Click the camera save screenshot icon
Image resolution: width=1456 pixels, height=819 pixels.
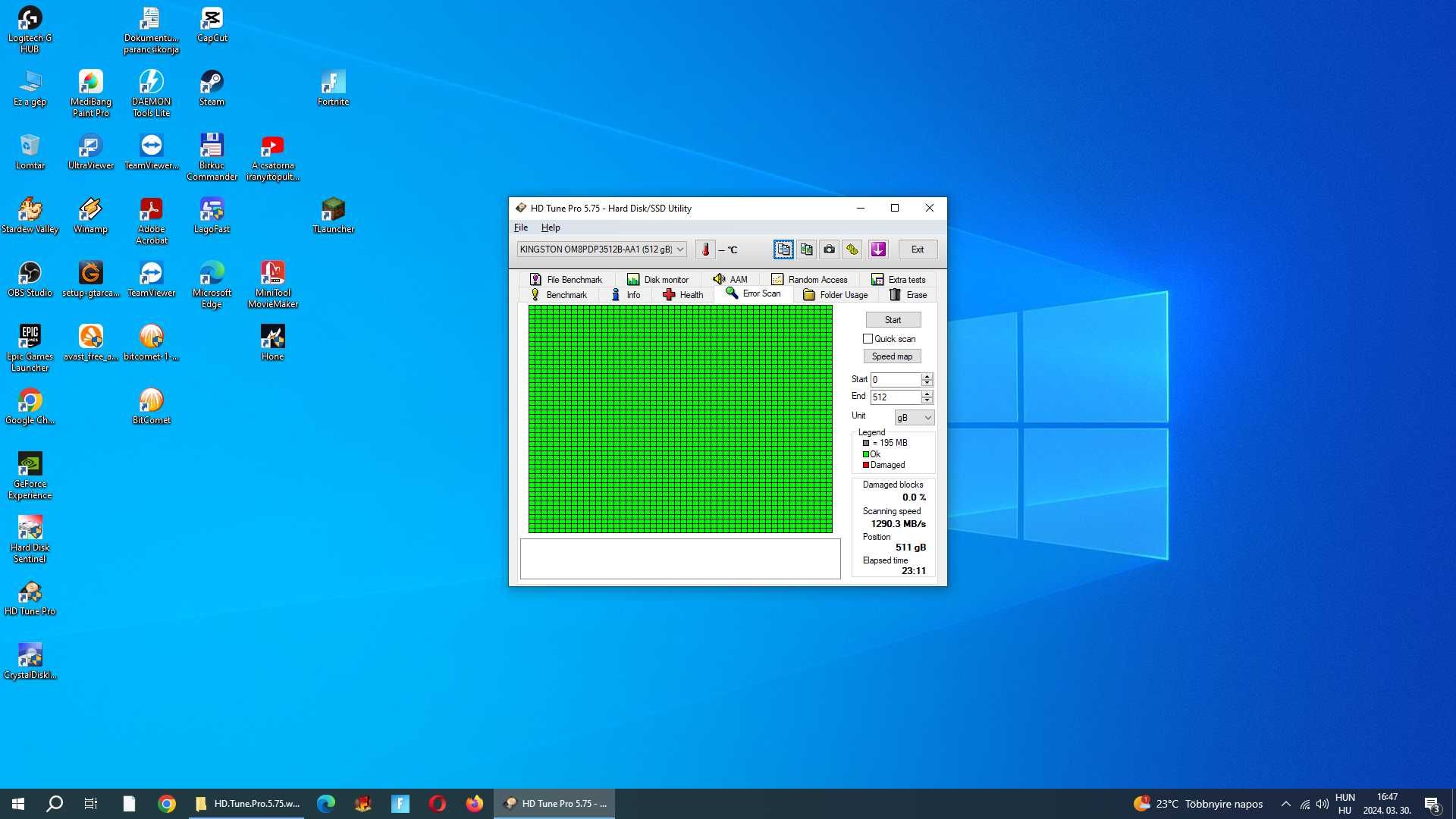pyautogui.click(x=829, y=249)
